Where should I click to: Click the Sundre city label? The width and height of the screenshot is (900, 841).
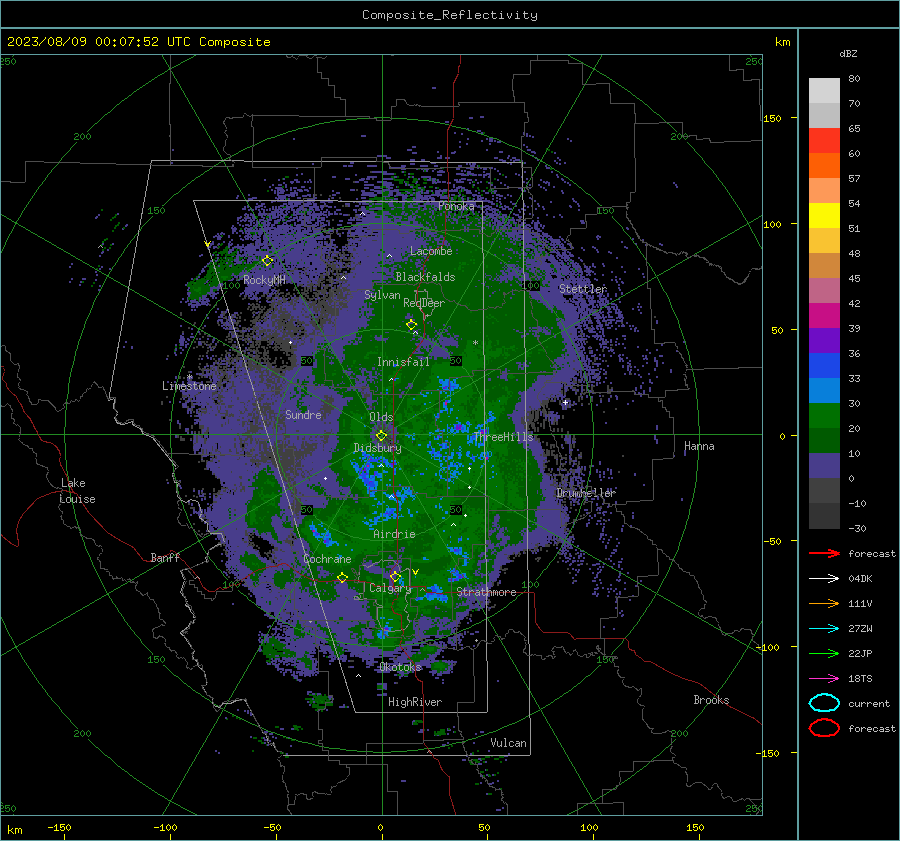tap(303, 414)
